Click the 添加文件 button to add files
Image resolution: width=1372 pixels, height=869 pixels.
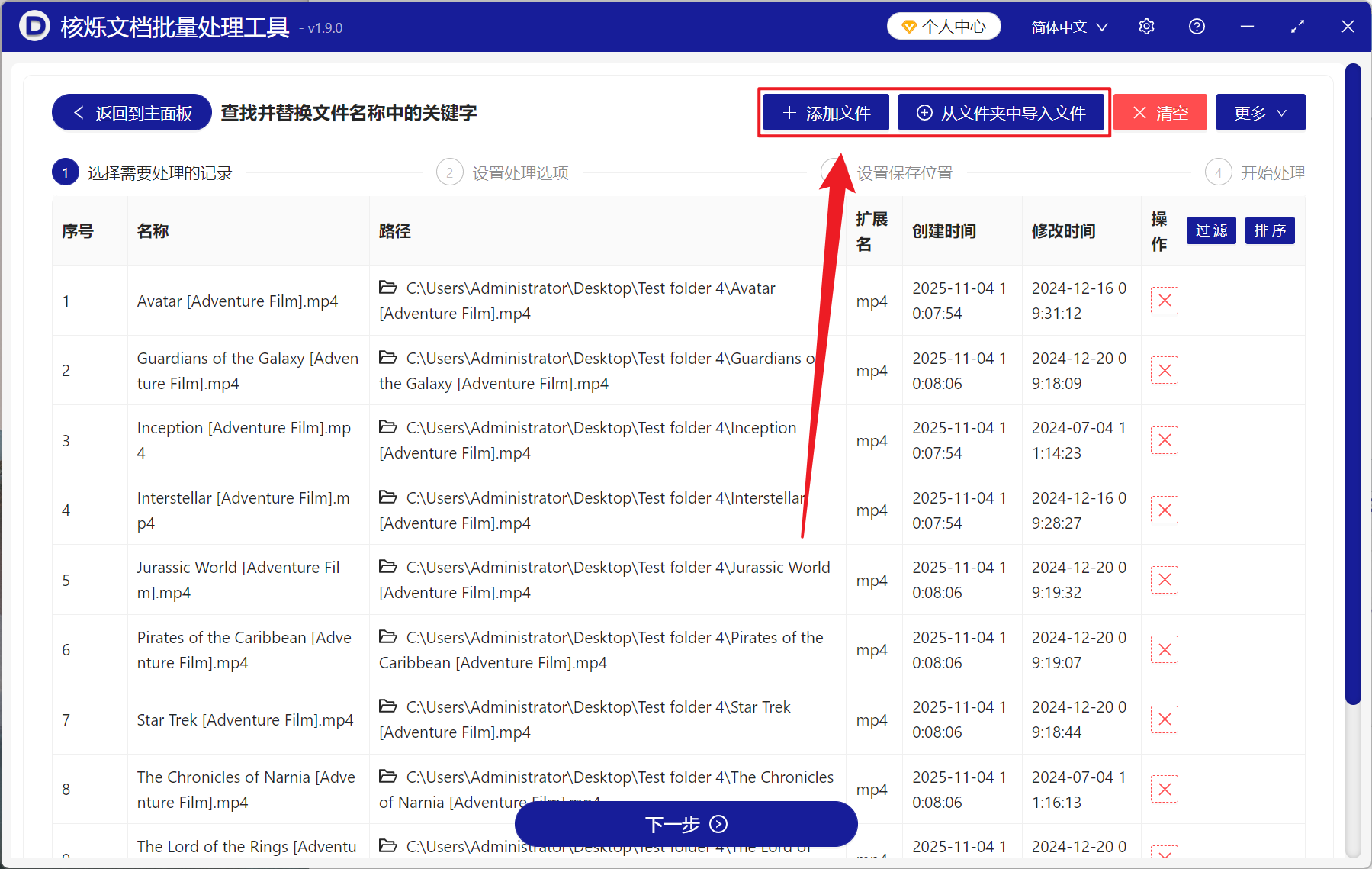[825, 112]
